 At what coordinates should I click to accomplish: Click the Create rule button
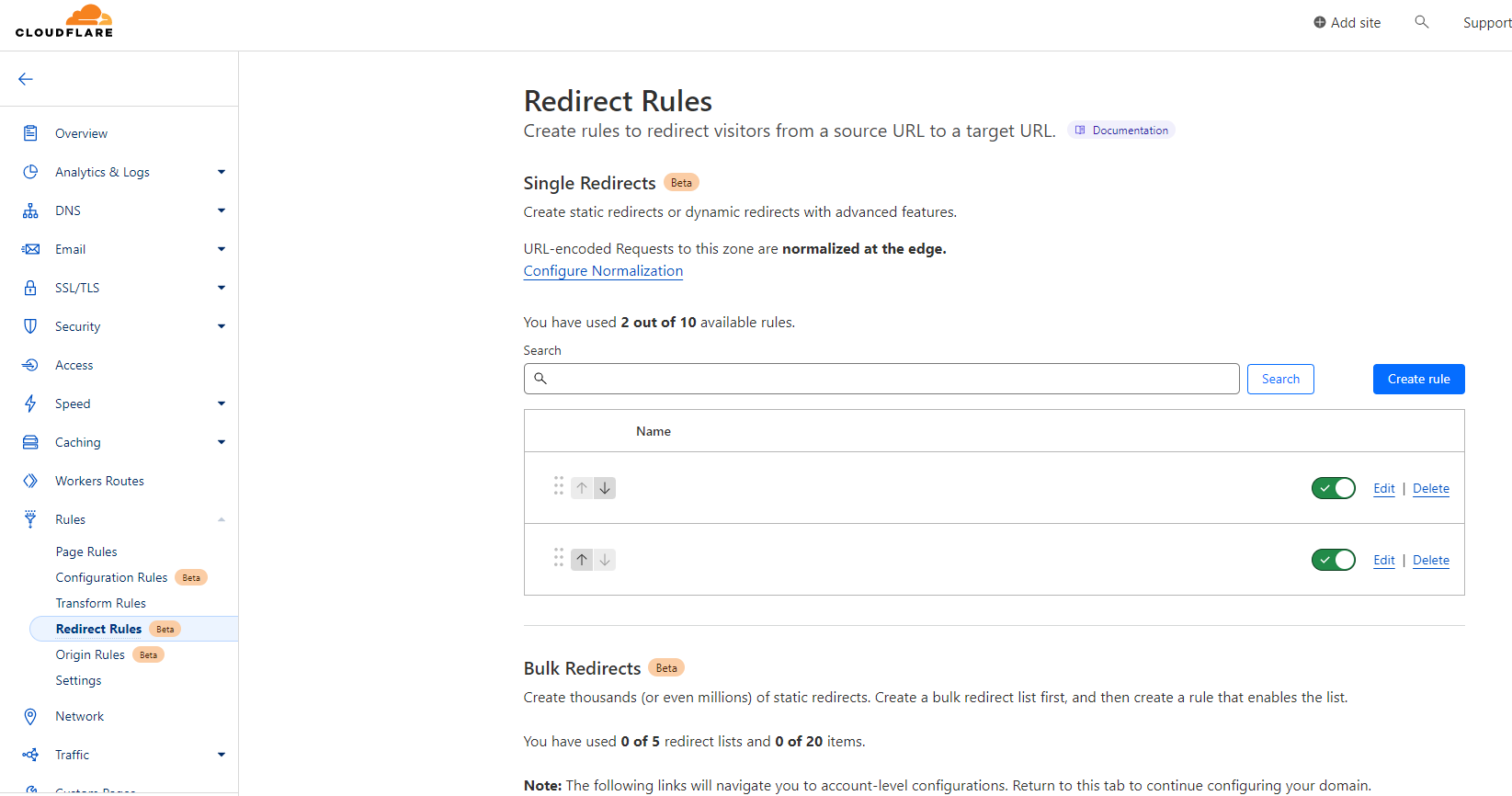pyautogui.click(x=1418, y=379)
